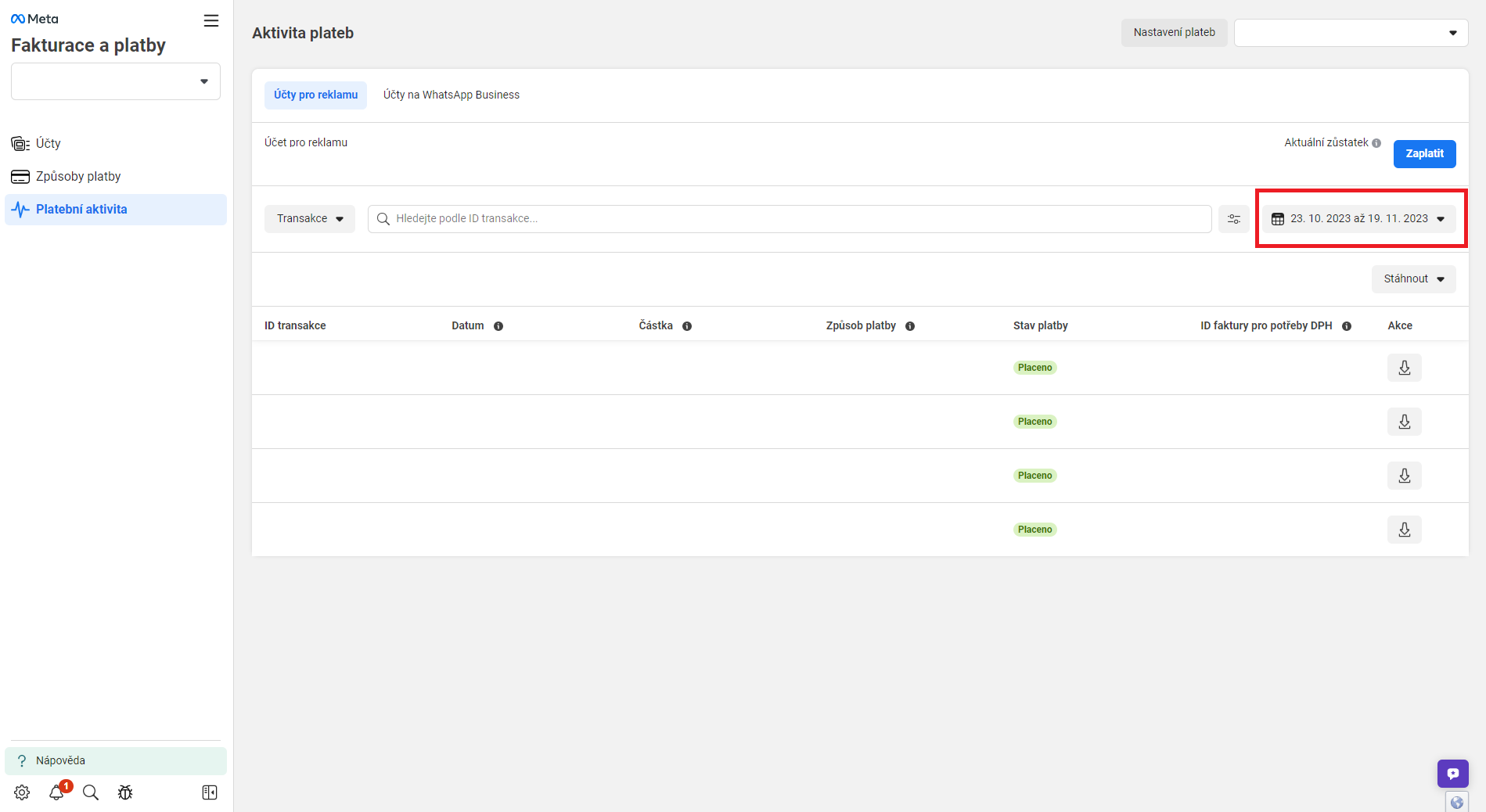Image resolution: width=1486 pixels, height=812 pixels.
Task: Click the Účet pro reklamu label
Action: [x=306, y=142]
